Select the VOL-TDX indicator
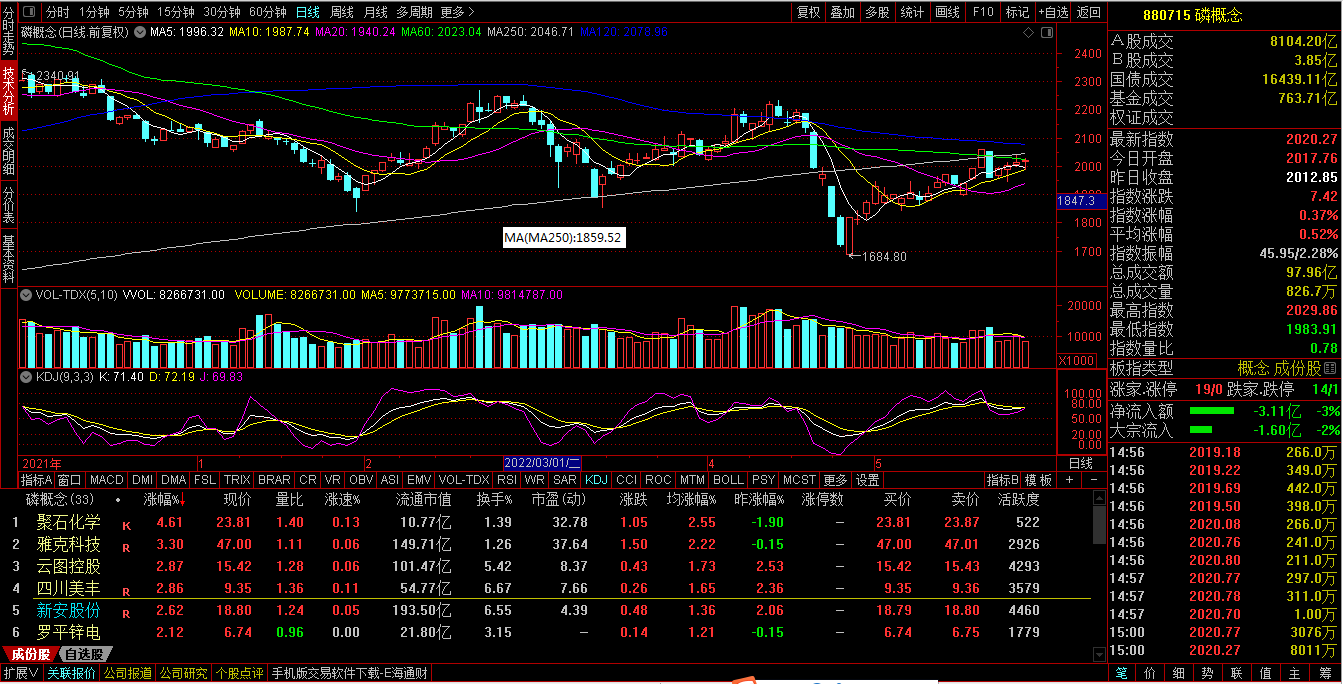1343x684 pixels. (464, 480)
